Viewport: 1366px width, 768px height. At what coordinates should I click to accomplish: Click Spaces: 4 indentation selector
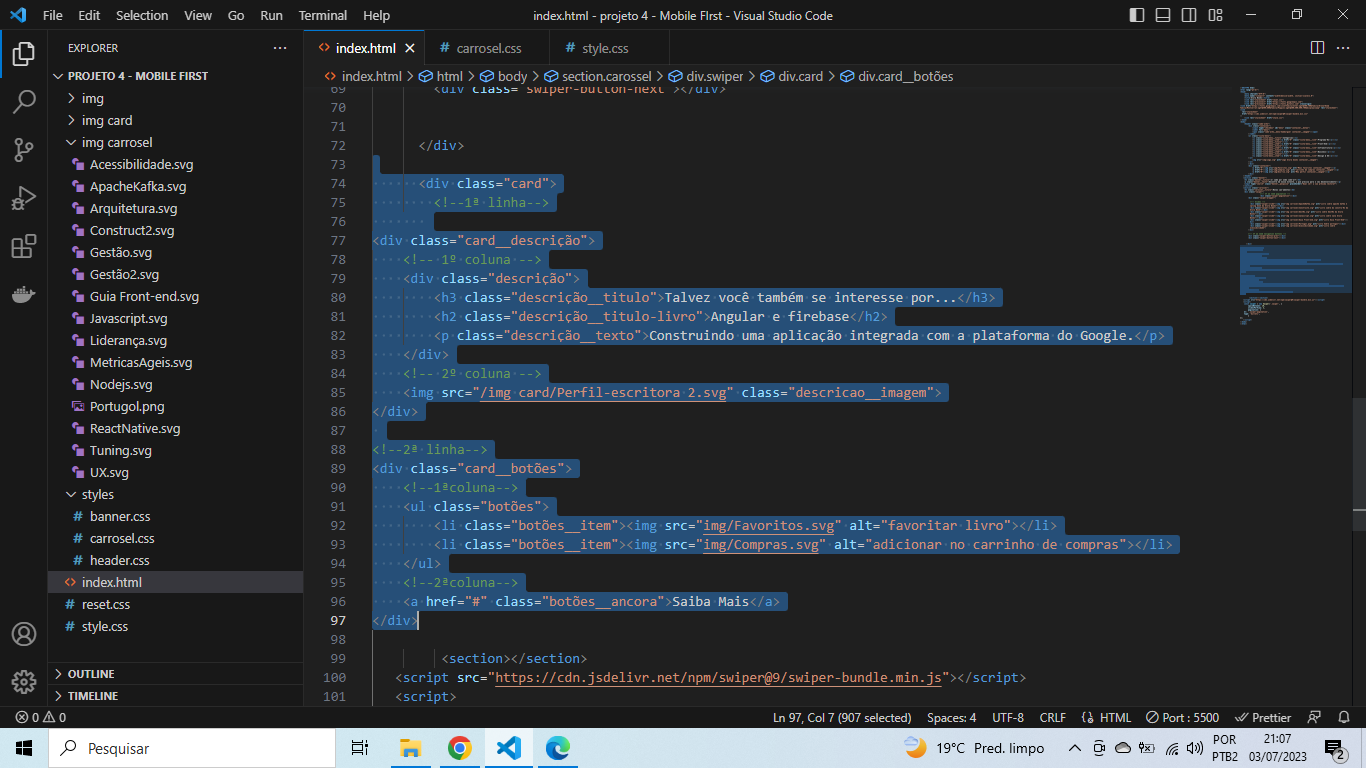pyautogui.click(x=952, y=717)
